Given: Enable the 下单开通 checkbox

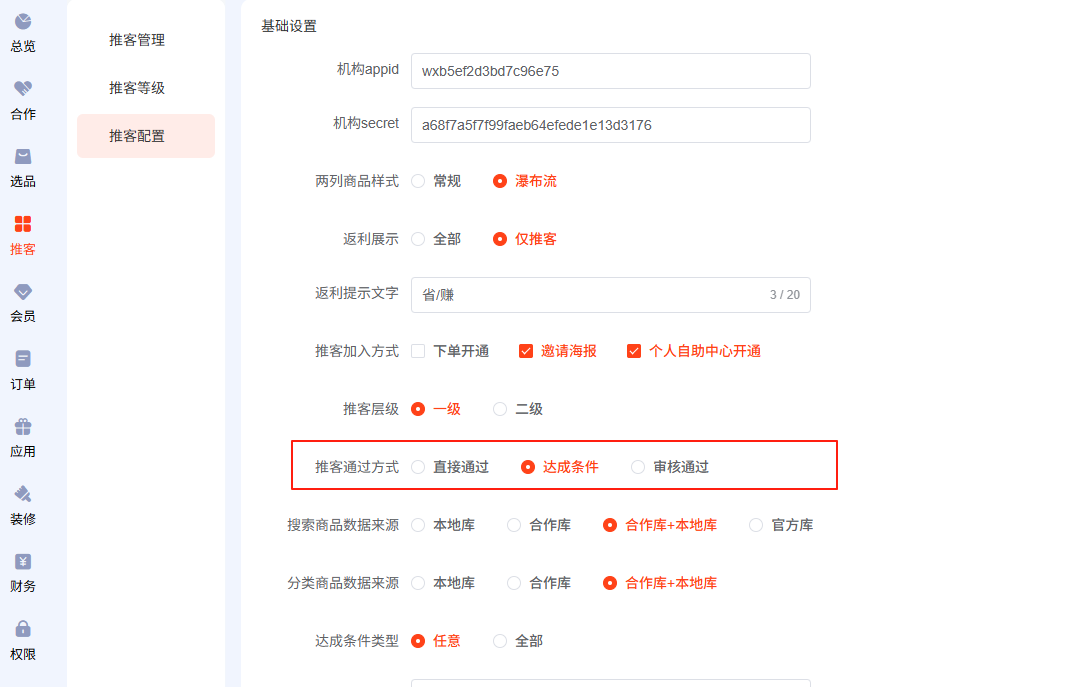Looking at the screenshot, I should coord(418,351).
